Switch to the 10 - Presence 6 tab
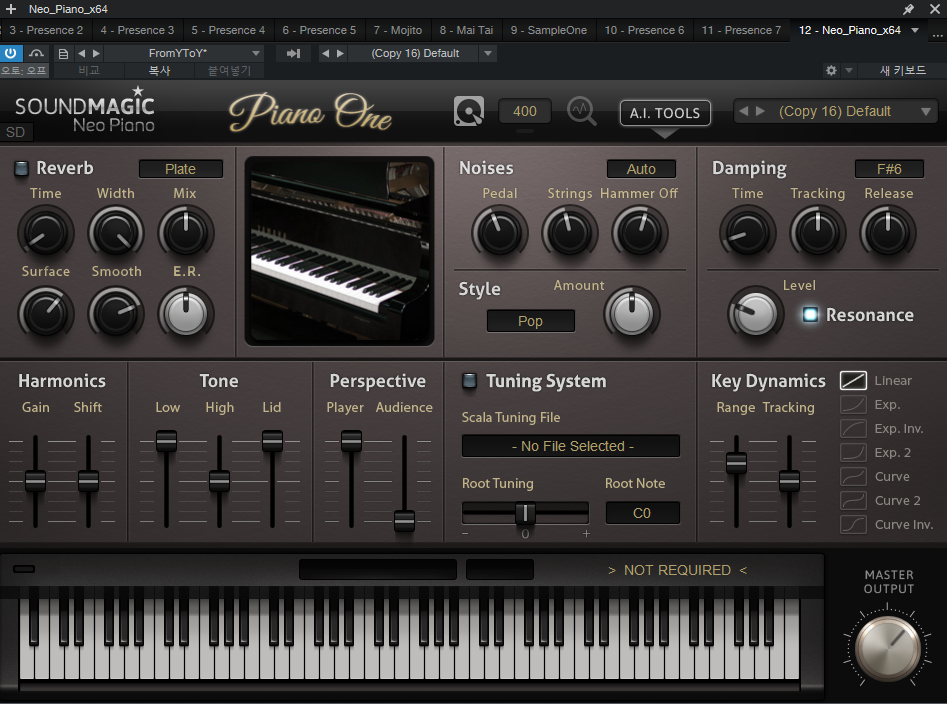This screenshot has width=947, height=704. pos(644,30)
